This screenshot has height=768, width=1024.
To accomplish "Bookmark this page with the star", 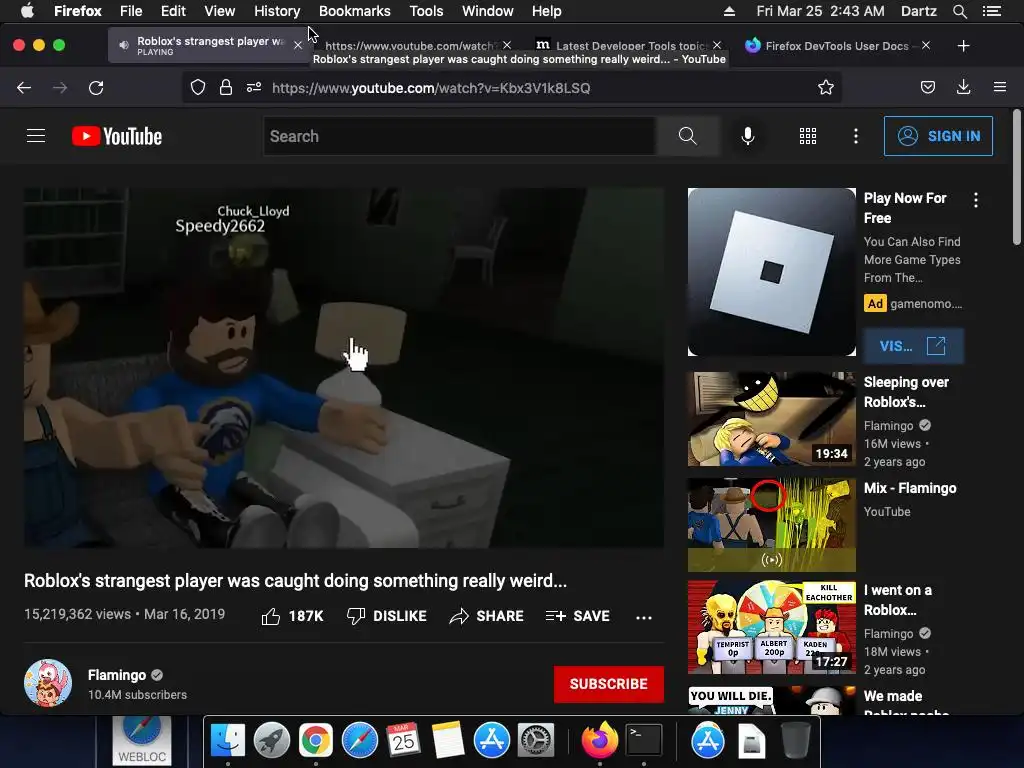I will point(825,88).
